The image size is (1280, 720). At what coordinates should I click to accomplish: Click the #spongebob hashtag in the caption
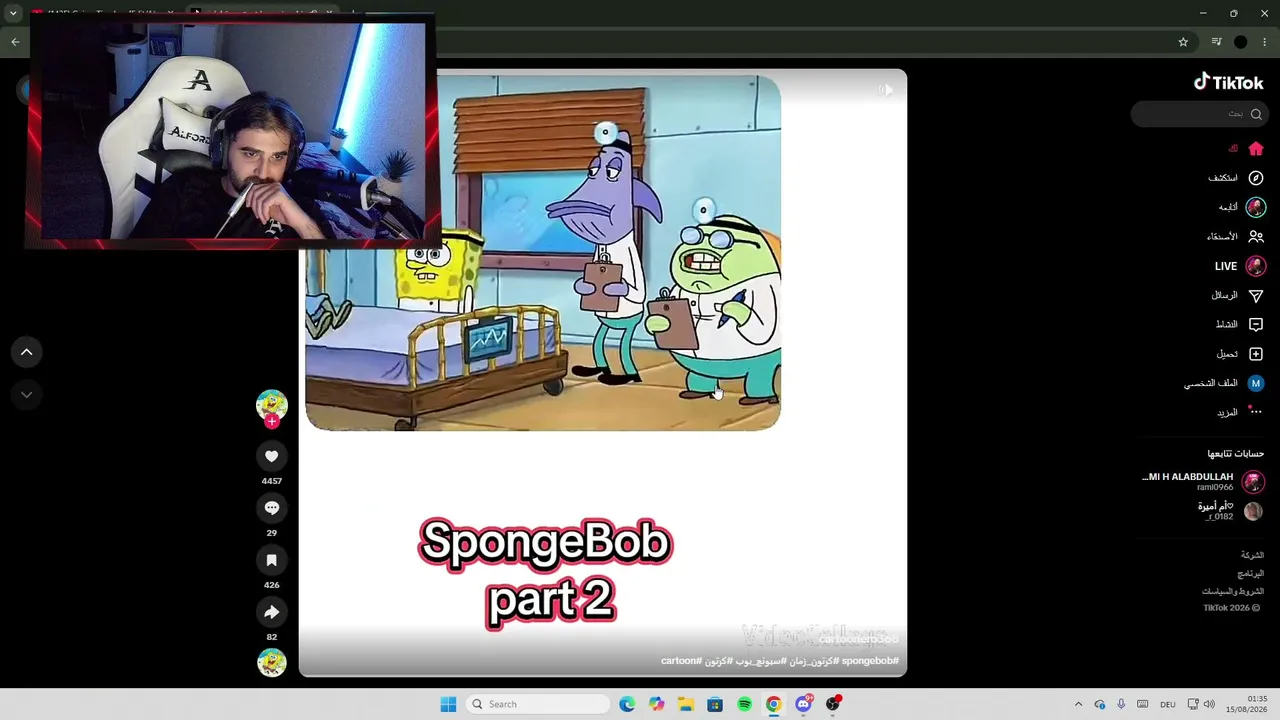pos(870,661)
